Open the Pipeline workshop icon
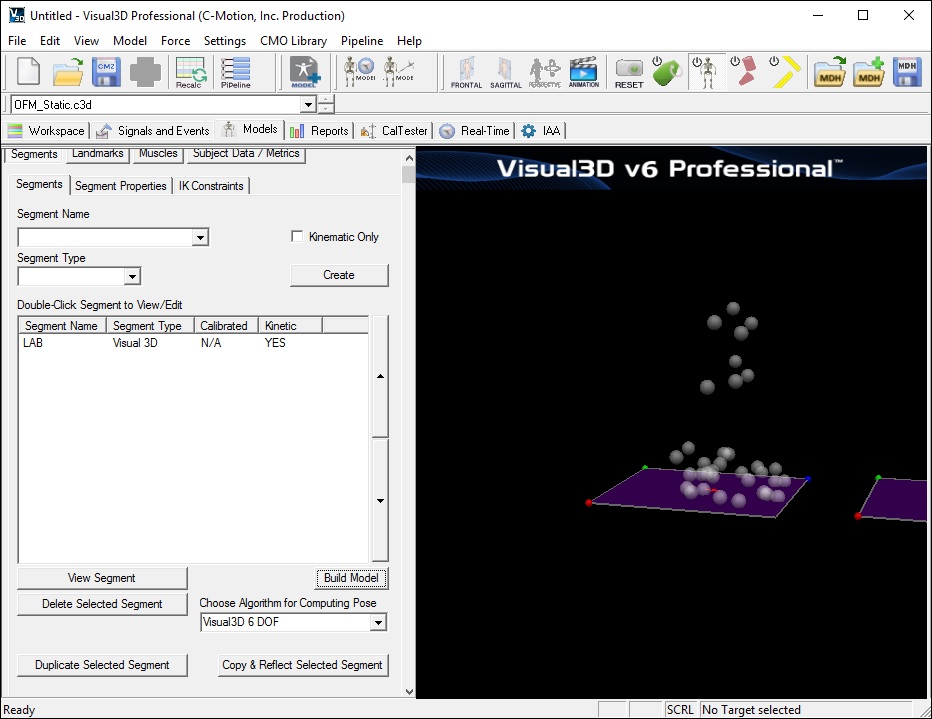Viewport: 932px width, 719px height. (235, 72)
